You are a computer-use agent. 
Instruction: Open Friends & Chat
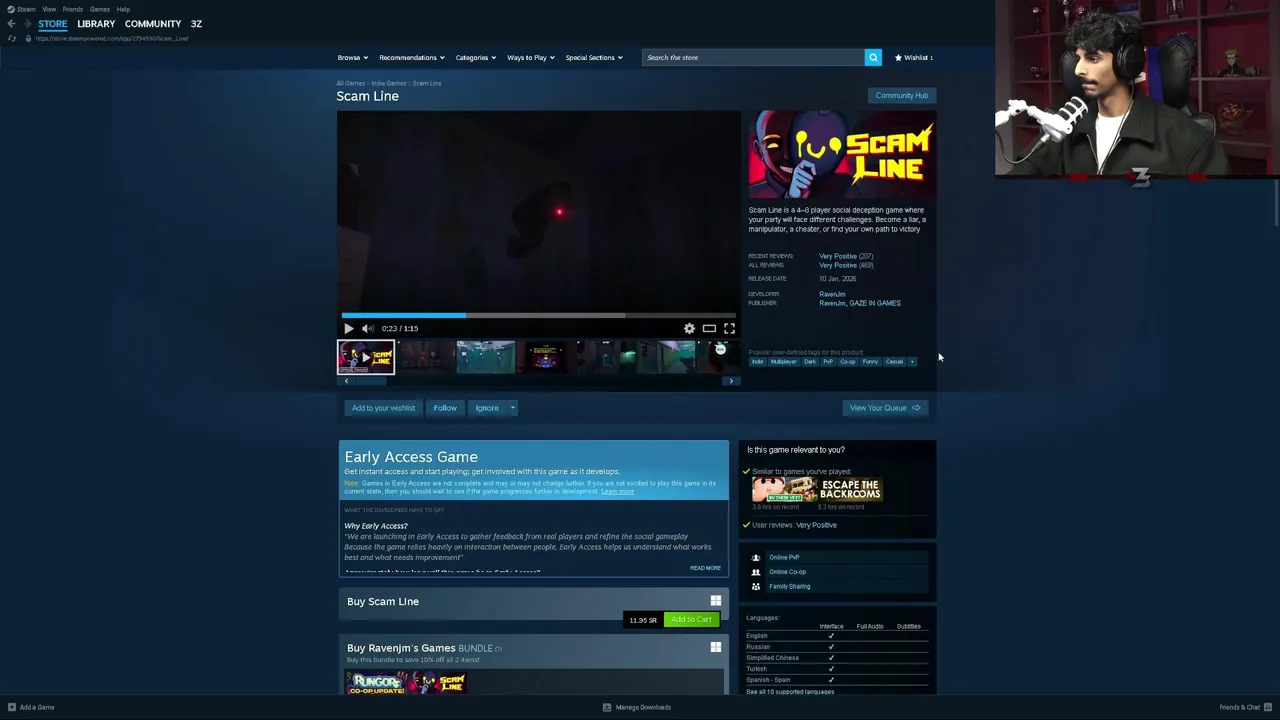click(x=1244, y=707)
